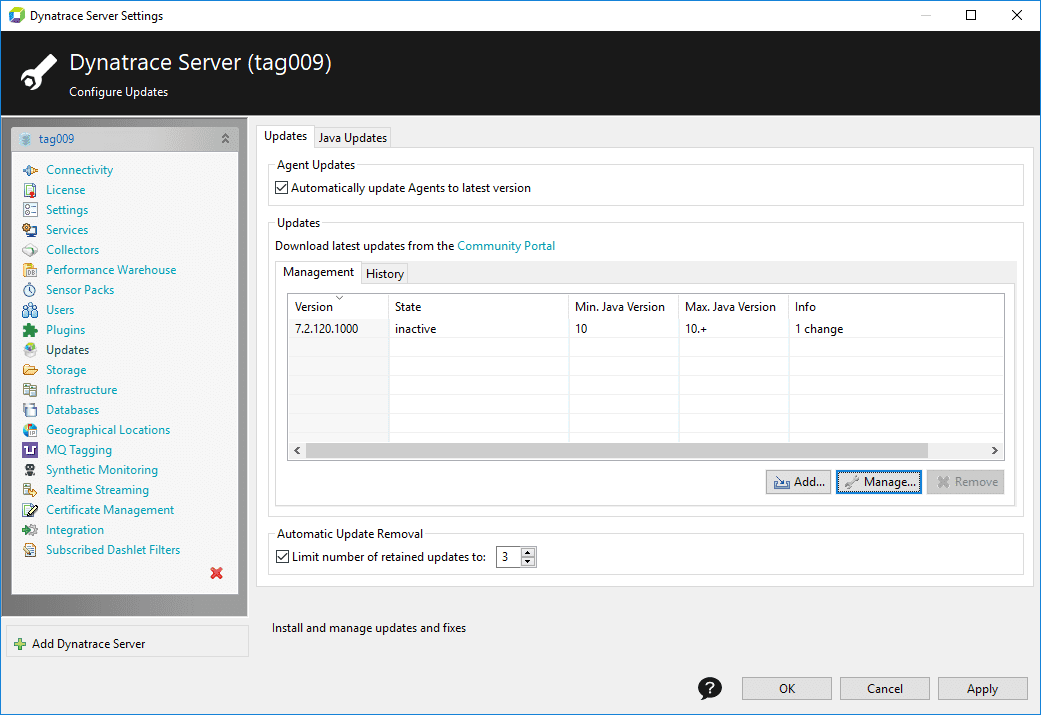Click the table's scroll right arrow
Image resolution: width=1041 pixels, height=715 pixels.
(x=995, y=450)
